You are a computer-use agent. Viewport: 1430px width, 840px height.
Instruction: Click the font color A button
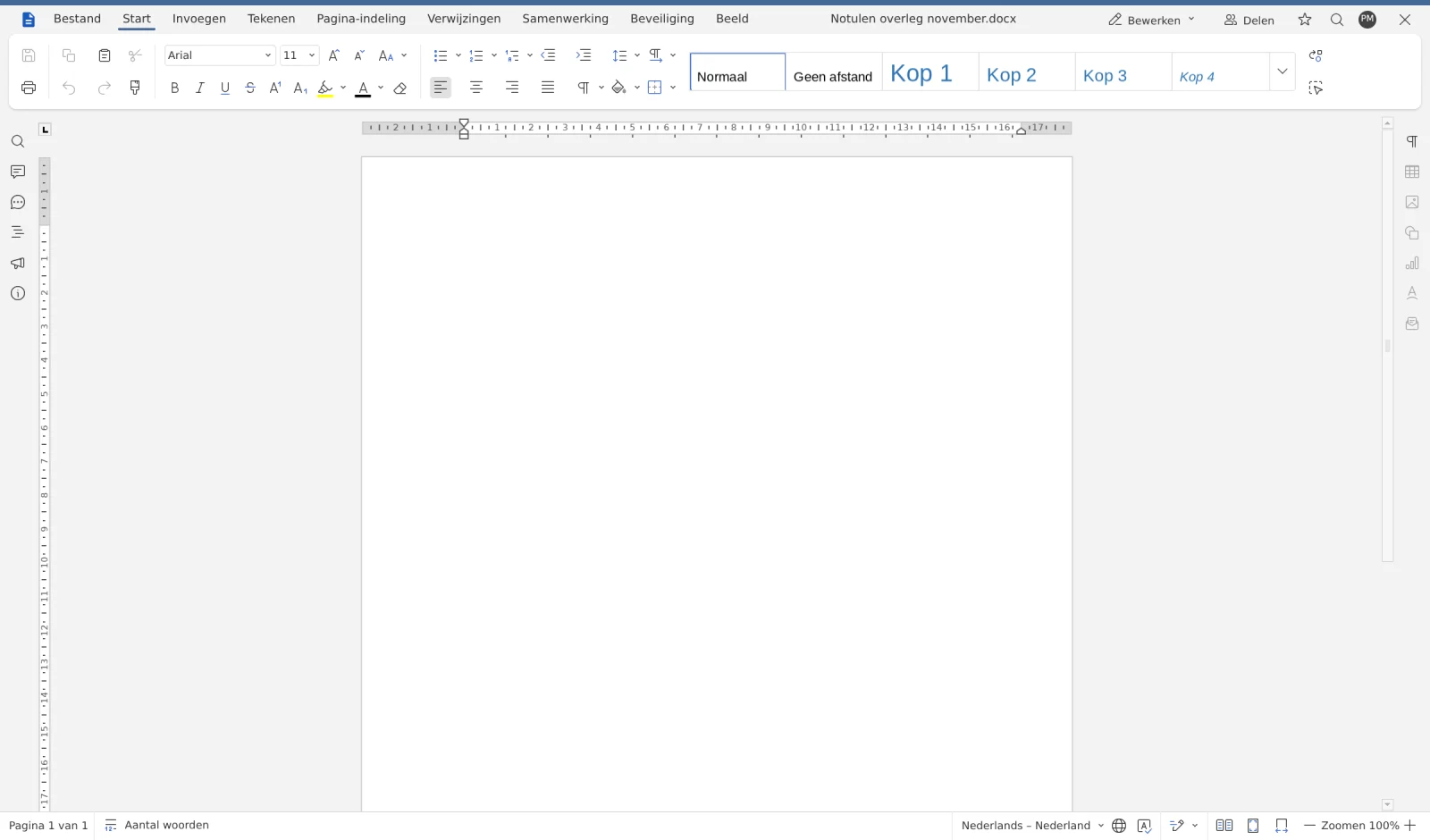(x=363, y=88)
